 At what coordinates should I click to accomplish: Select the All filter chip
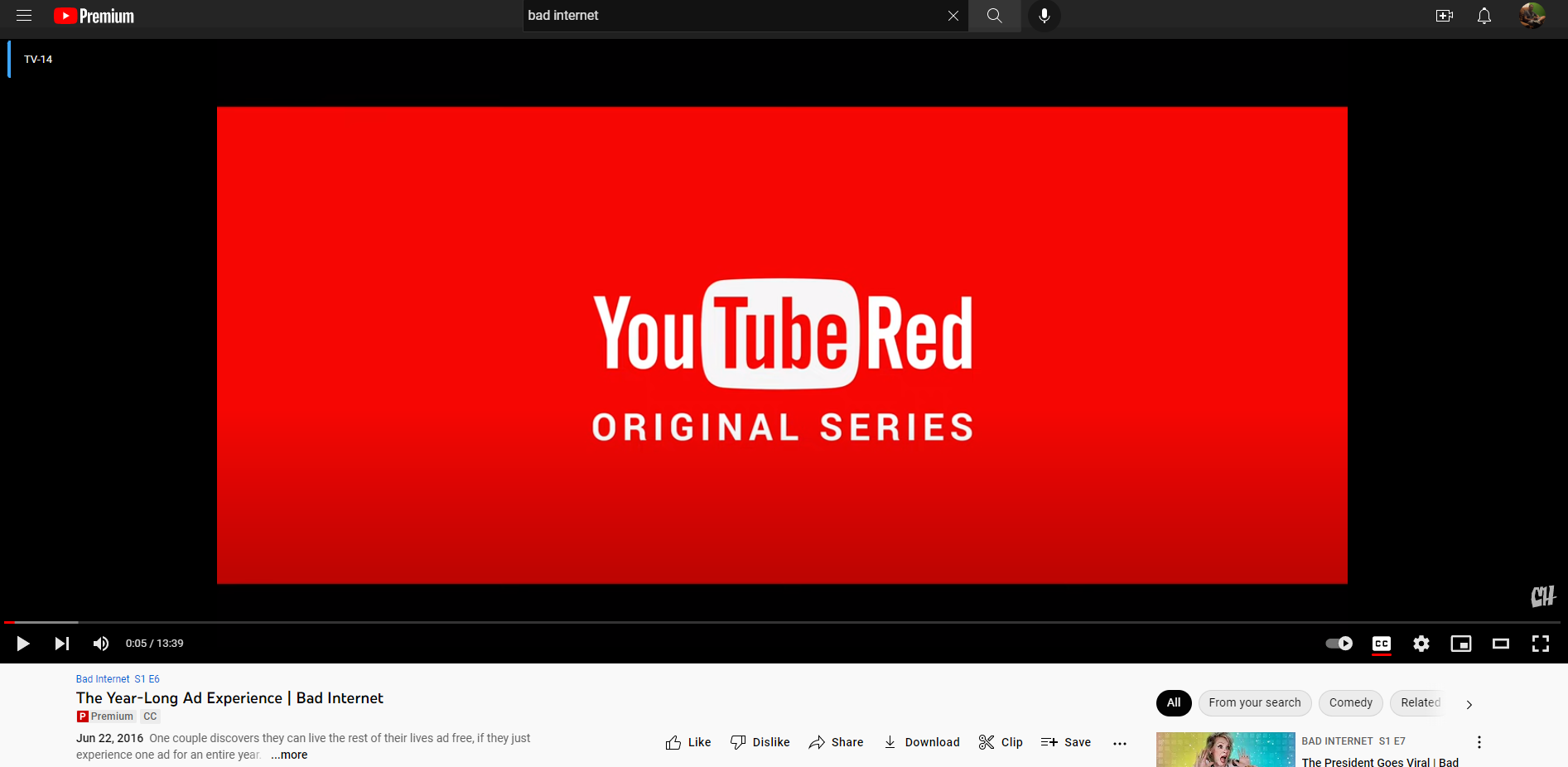click(x=1174, y=702)
